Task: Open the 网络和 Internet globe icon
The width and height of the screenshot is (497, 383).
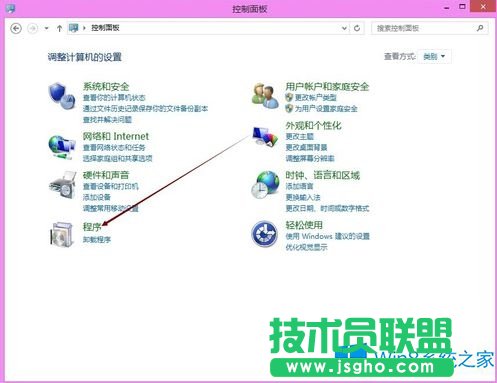Action: (x=62, y=146)
